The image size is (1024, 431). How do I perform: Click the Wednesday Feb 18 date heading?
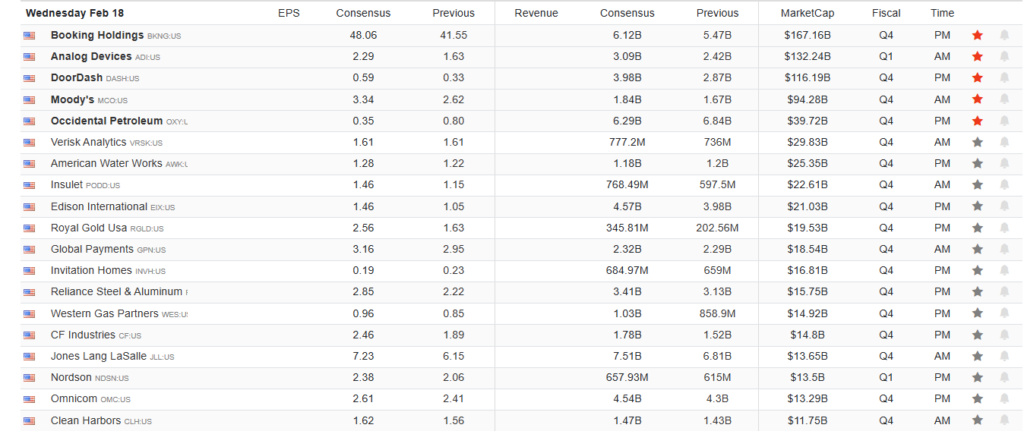click(x=74, y=13)
